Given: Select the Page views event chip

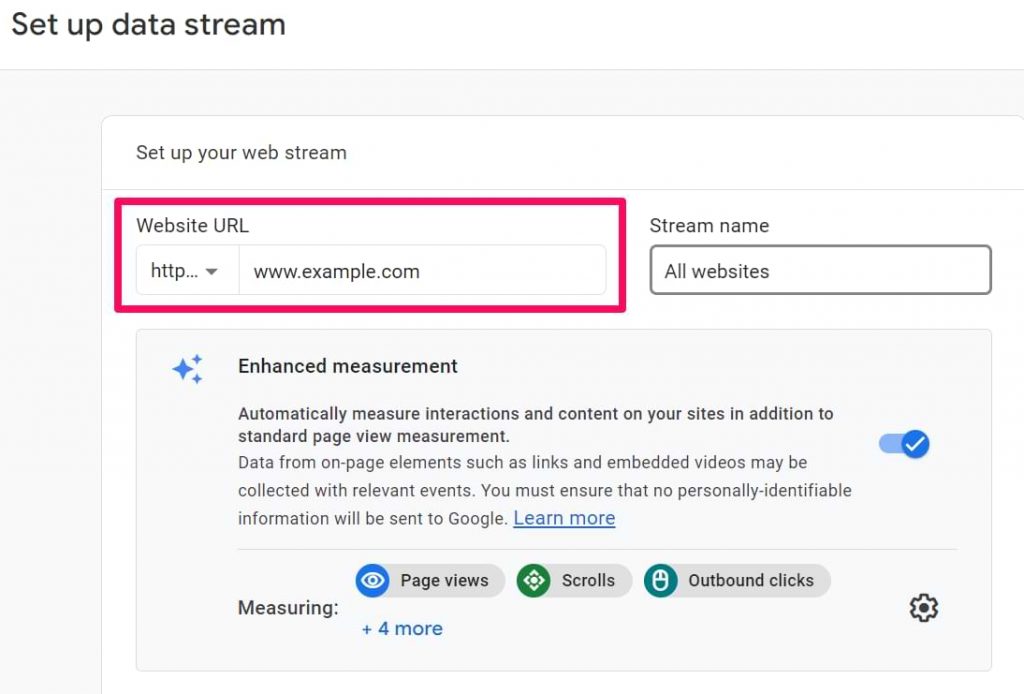Looking at the screenshot, I should [x=428, y=580].
